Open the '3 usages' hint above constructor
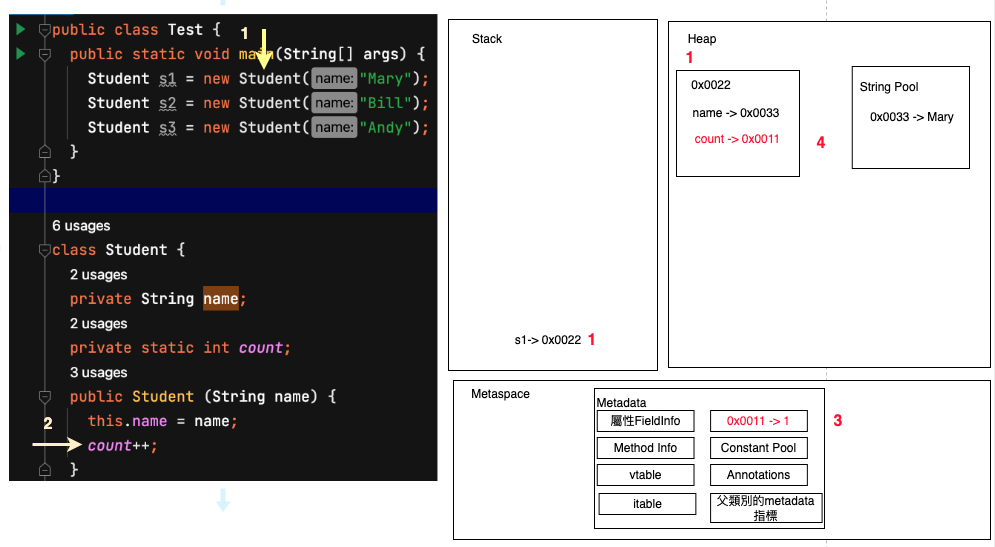The width and height of the screenshot is (995, 547). (x=98, y=372)
